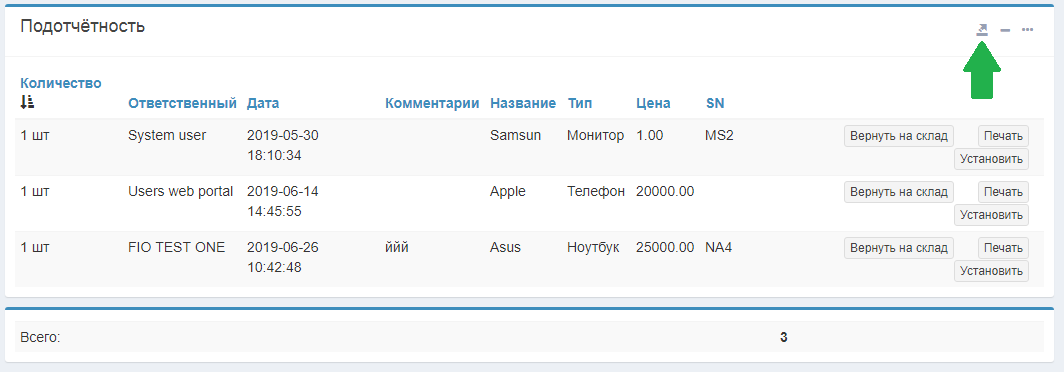Collapse the Подотчётность panel with the minus icon
The width and height of the screenshot is (1064, 372).
[1006, 30]
